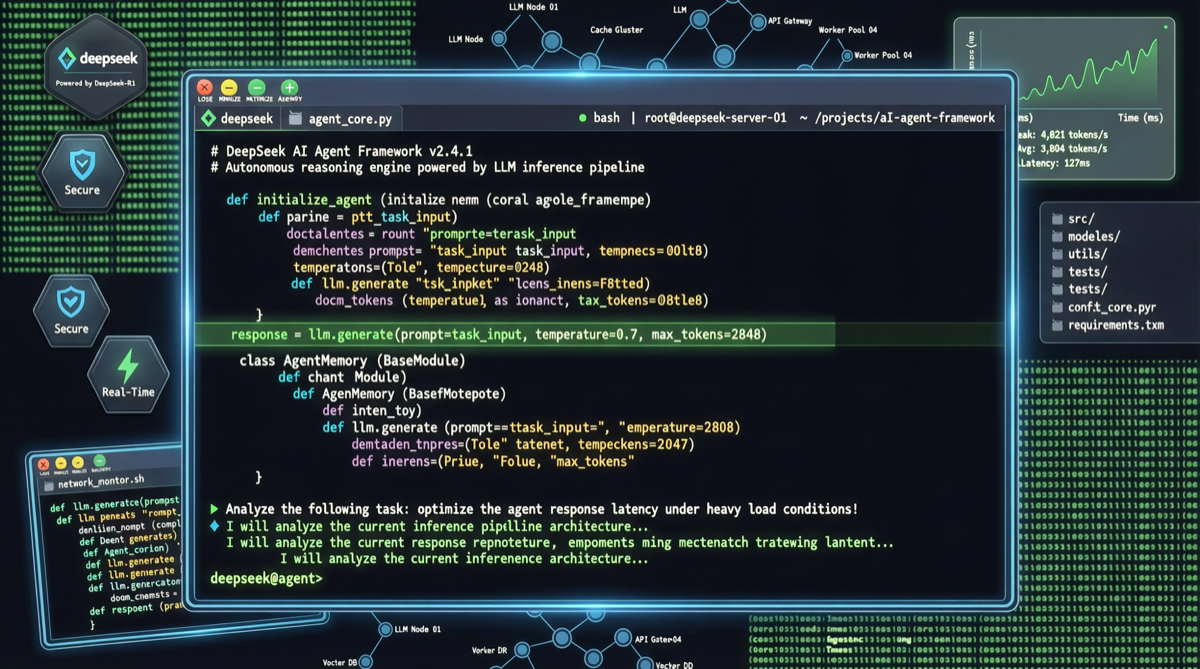The image size is (1200, 669).
Task: Select the Autonomous reasoning engine comment line
Action: pyautogui.click(x=427, y=167)
